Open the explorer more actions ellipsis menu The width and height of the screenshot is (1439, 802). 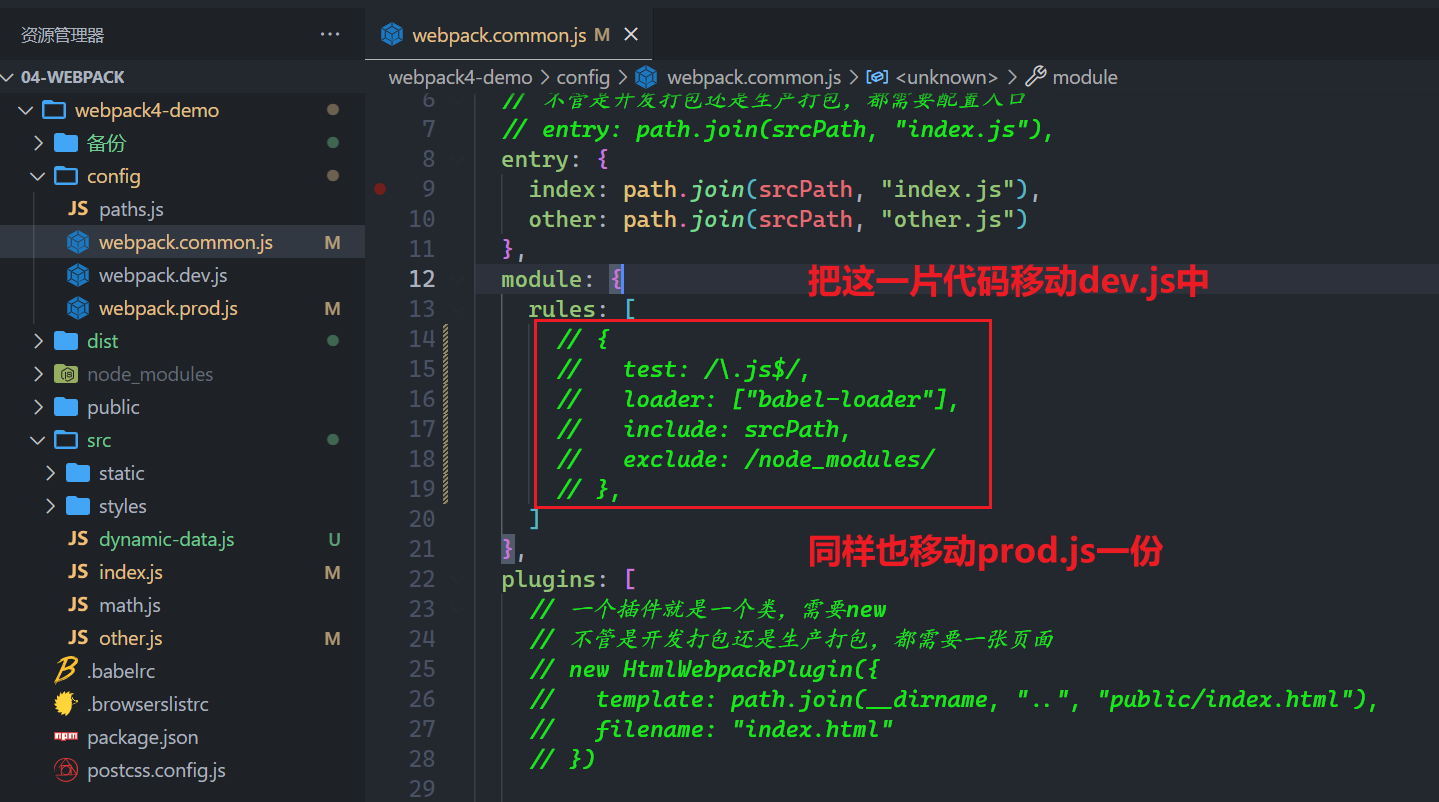pyautogui.click(x=330, y=35)
